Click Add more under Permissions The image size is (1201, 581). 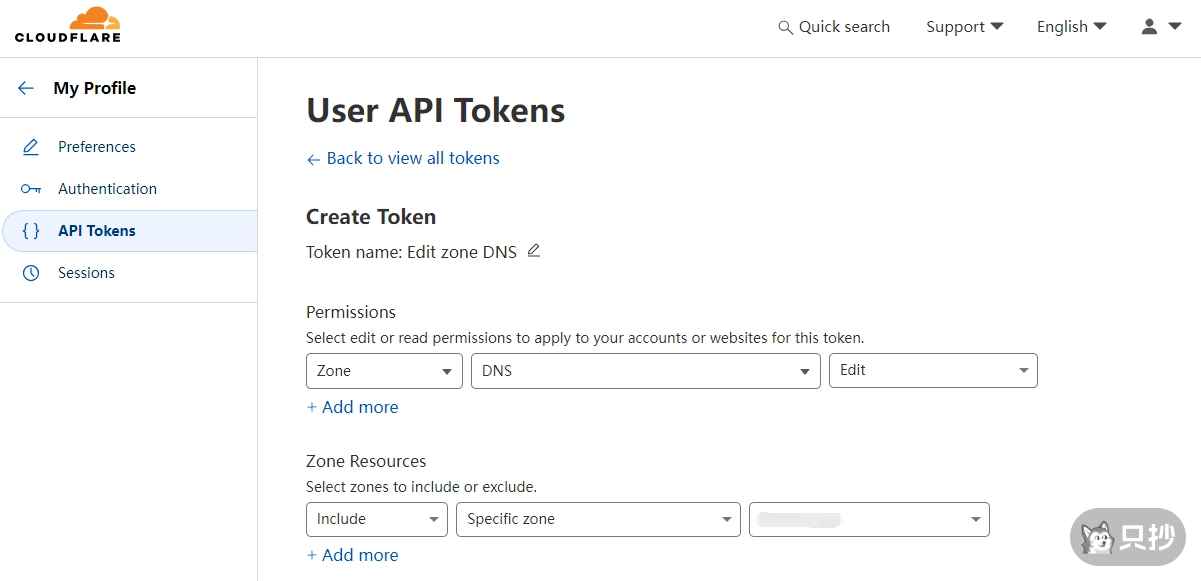click(x=352, y=407)
